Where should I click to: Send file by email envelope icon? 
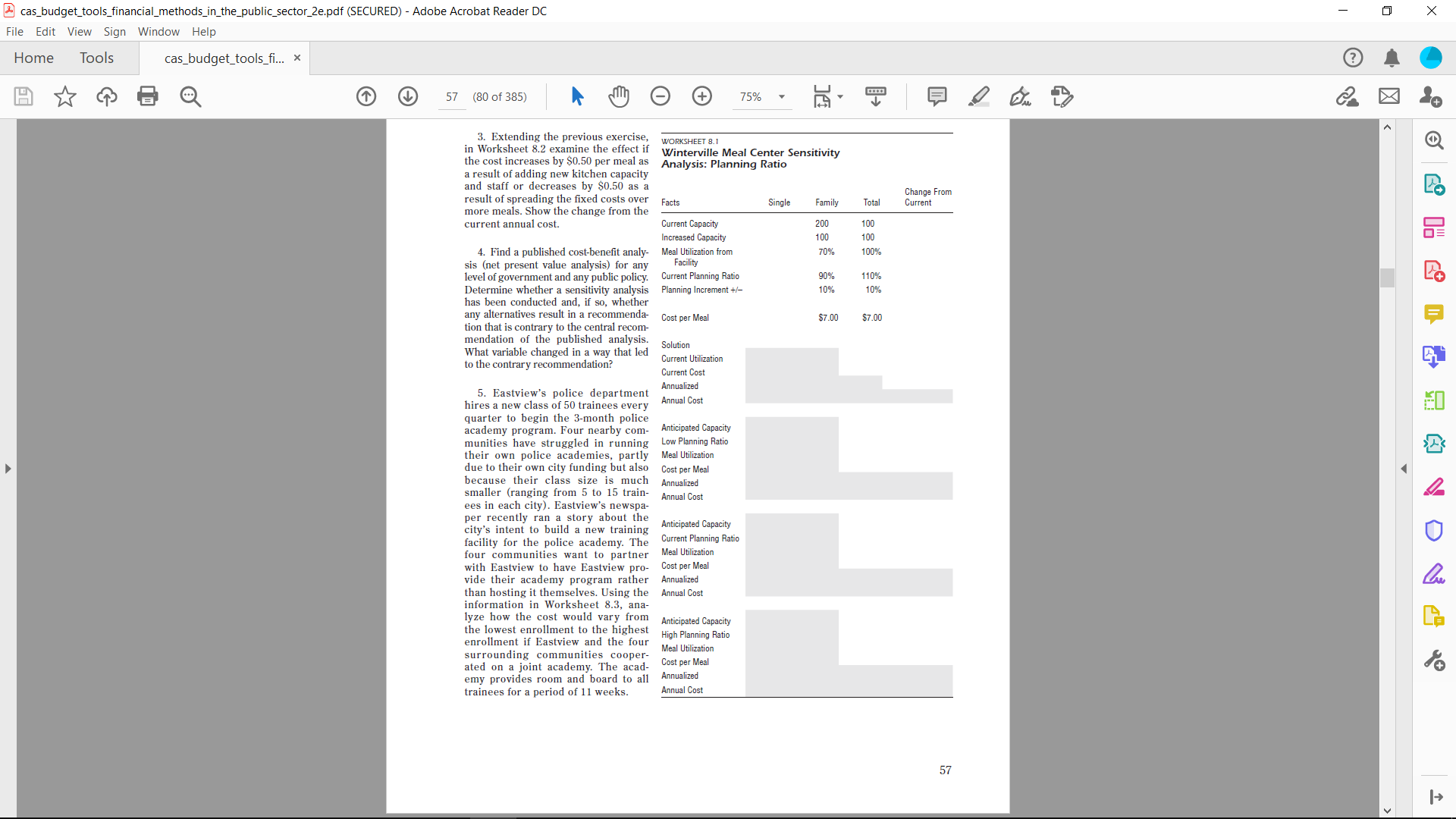1389,96
